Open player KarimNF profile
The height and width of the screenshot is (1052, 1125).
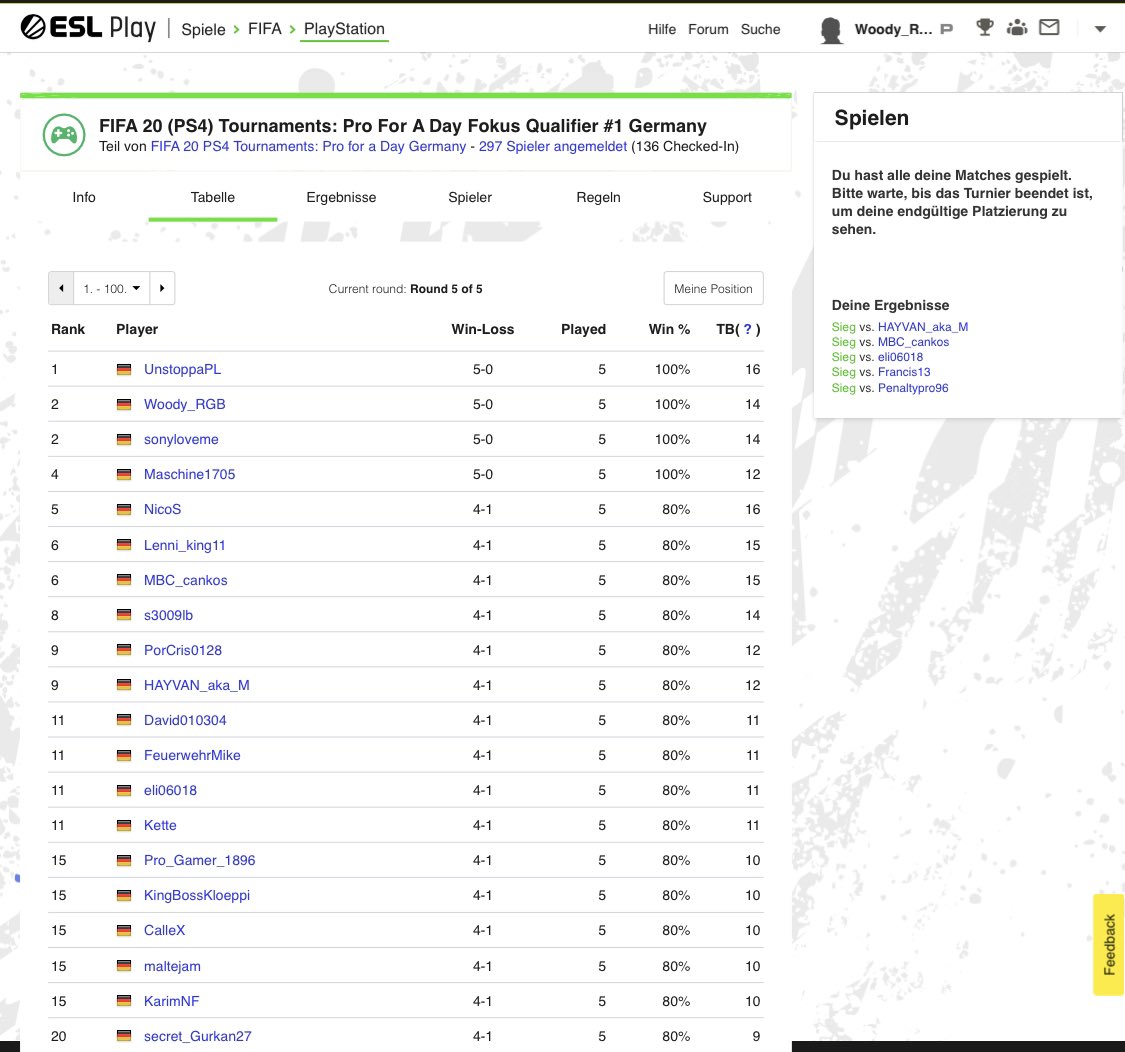coord(171,1001)
